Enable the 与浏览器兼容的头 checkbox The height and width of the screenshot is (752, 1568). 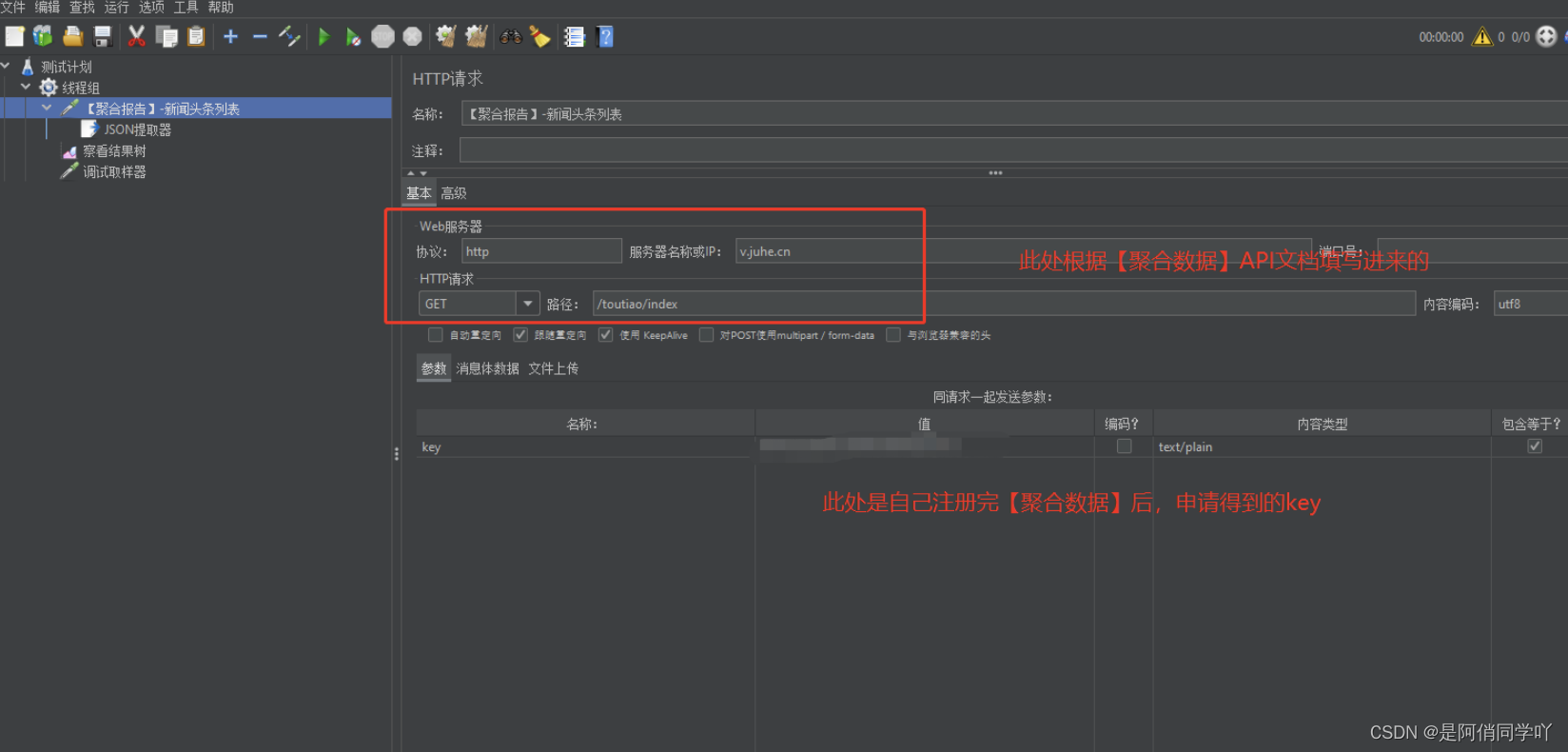[x=893, y=334]
